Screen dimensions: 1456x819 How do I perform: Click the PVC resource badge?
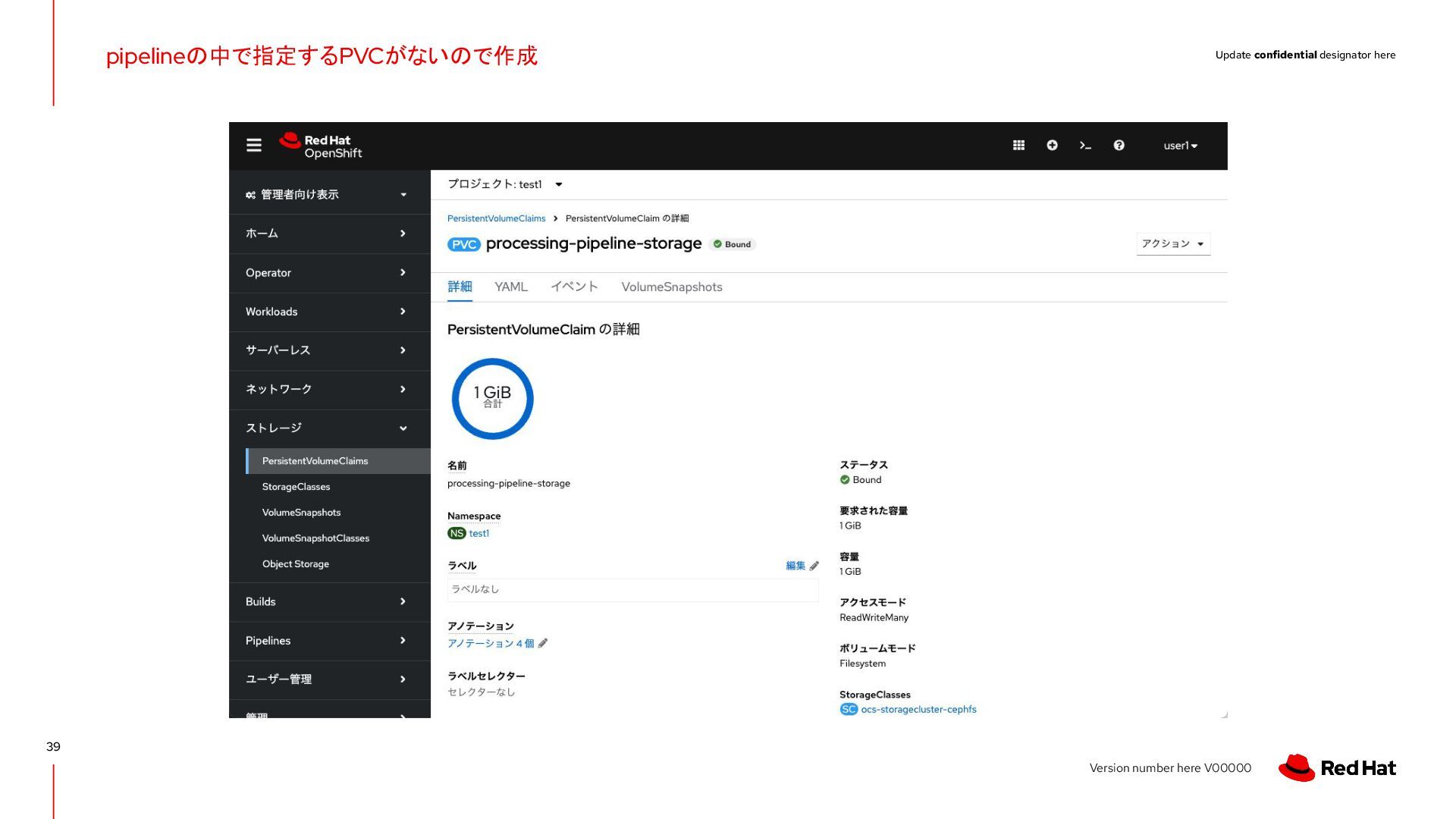(463, 244)
